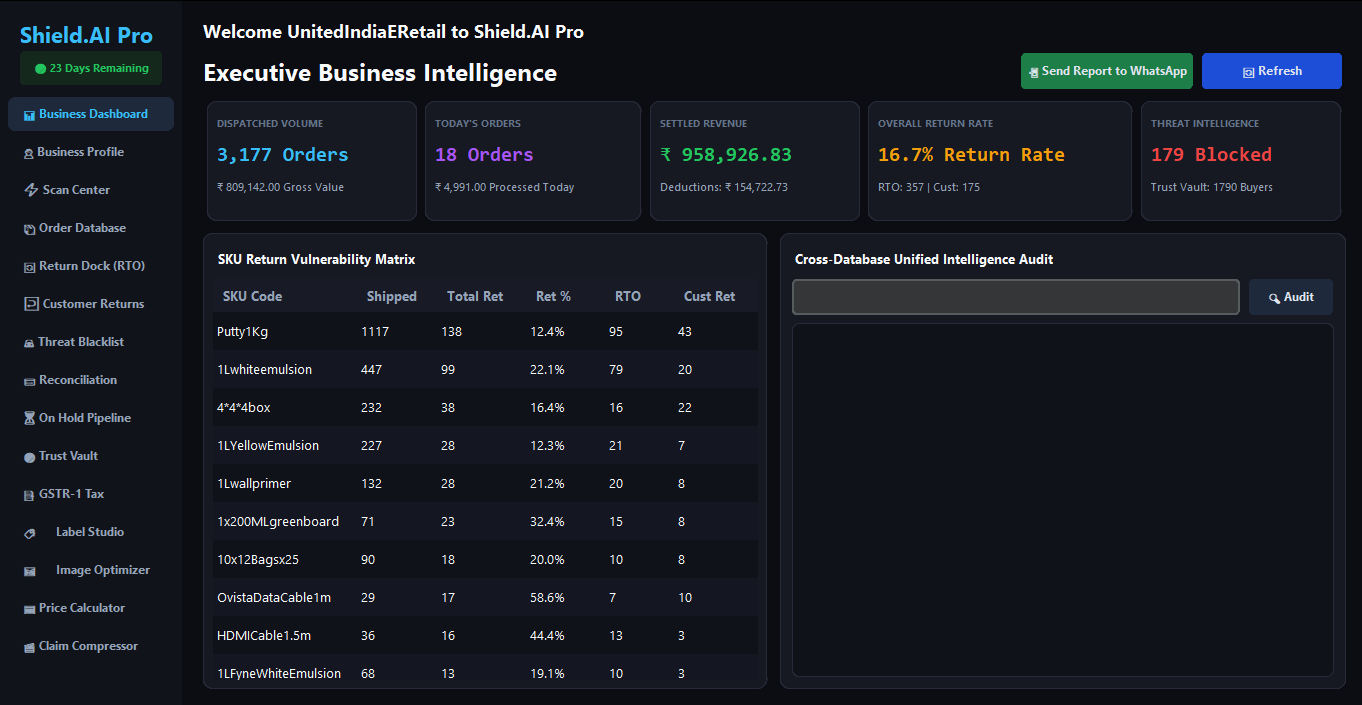The width and height of the screenshot is (1362, 705).
Task: Select the 1LYellowEmulsion SKU row
Action: 484,445
